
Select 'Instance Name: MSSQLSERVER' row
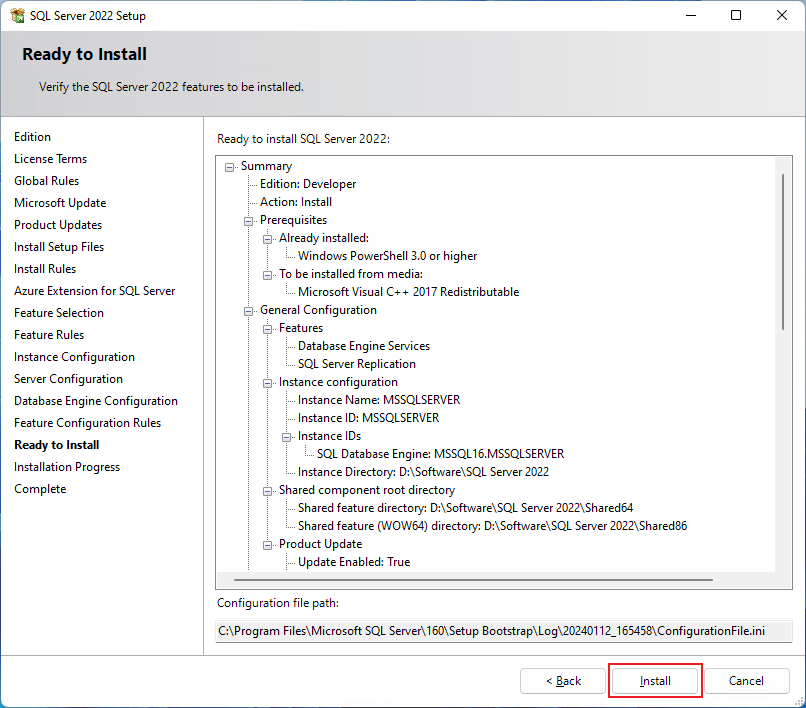(379, 400)
